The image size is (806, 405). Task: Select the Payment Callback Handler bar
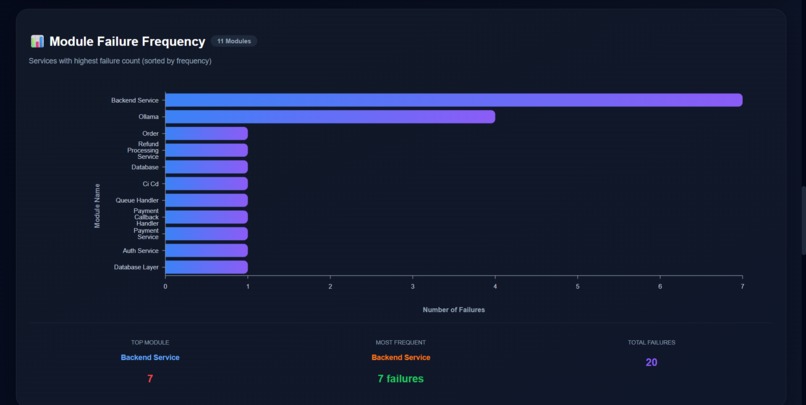(207, 217)
